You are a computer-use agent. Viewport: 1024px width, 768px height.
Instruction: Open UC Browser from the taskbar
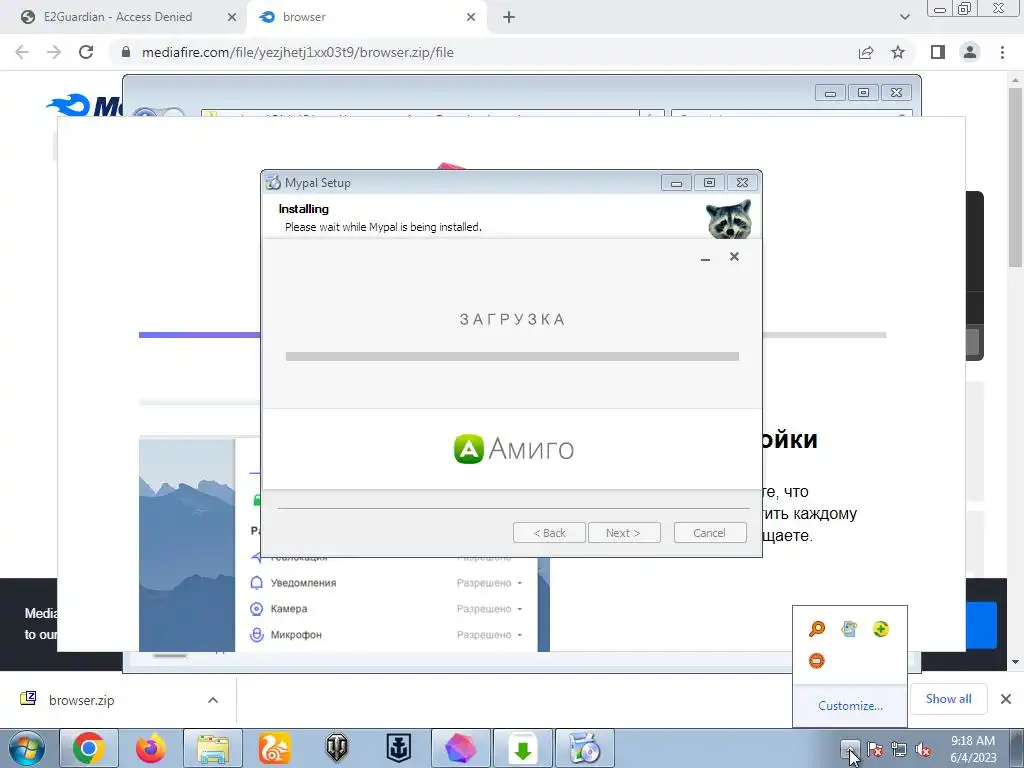[274, 748]
